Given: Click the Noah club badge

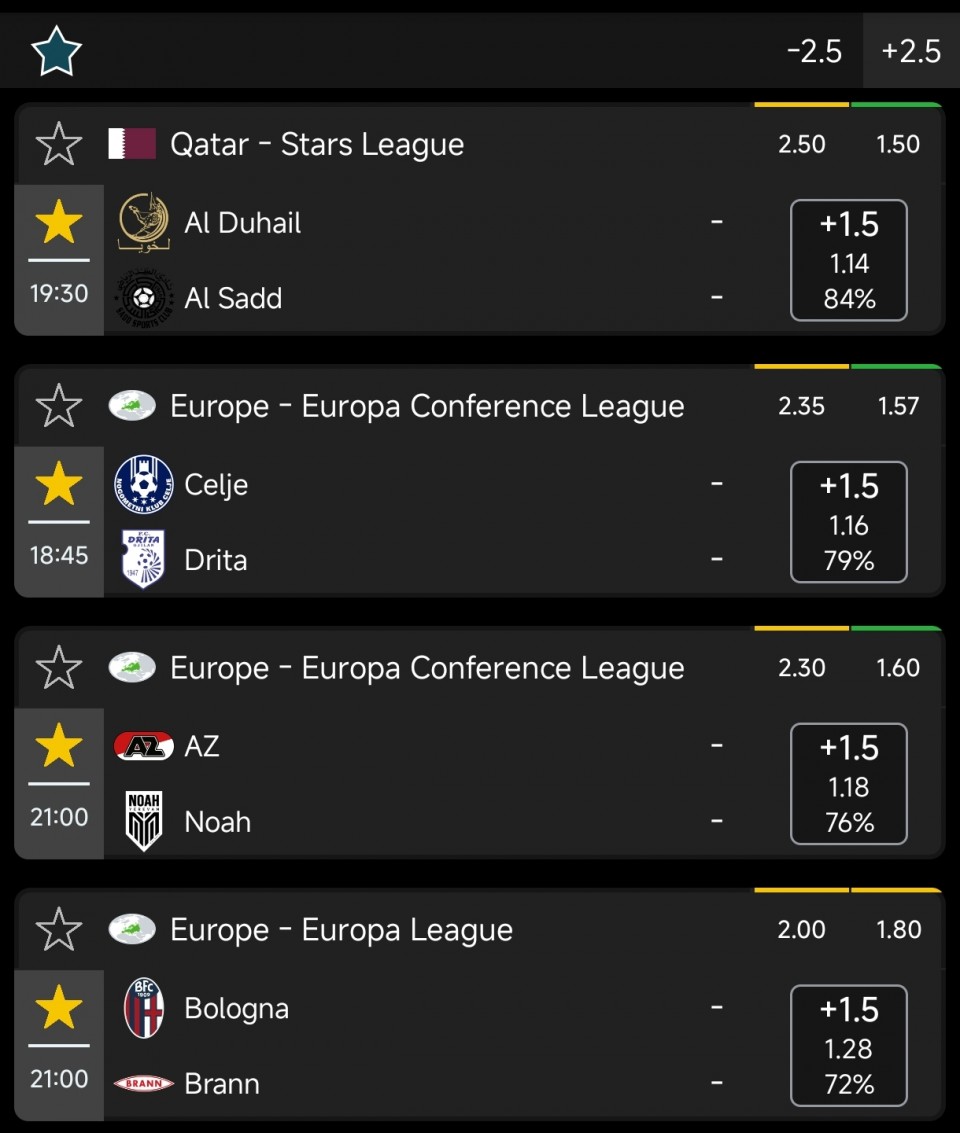Looking at the screenshot, I should [144, 821].
